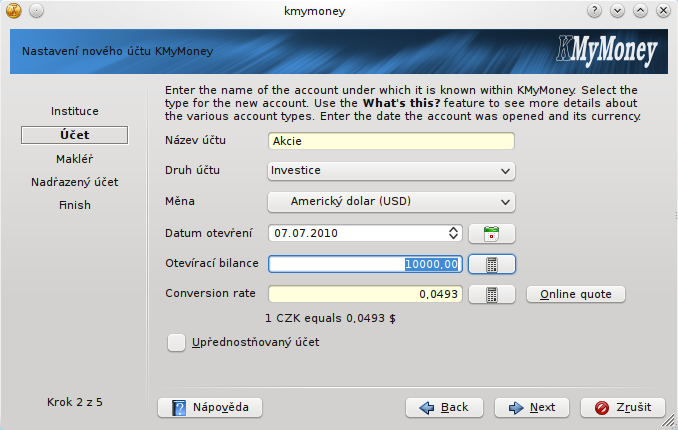678x430 pixels.
Task: Click the round pin button in title bar
Action: click(36, 11)
